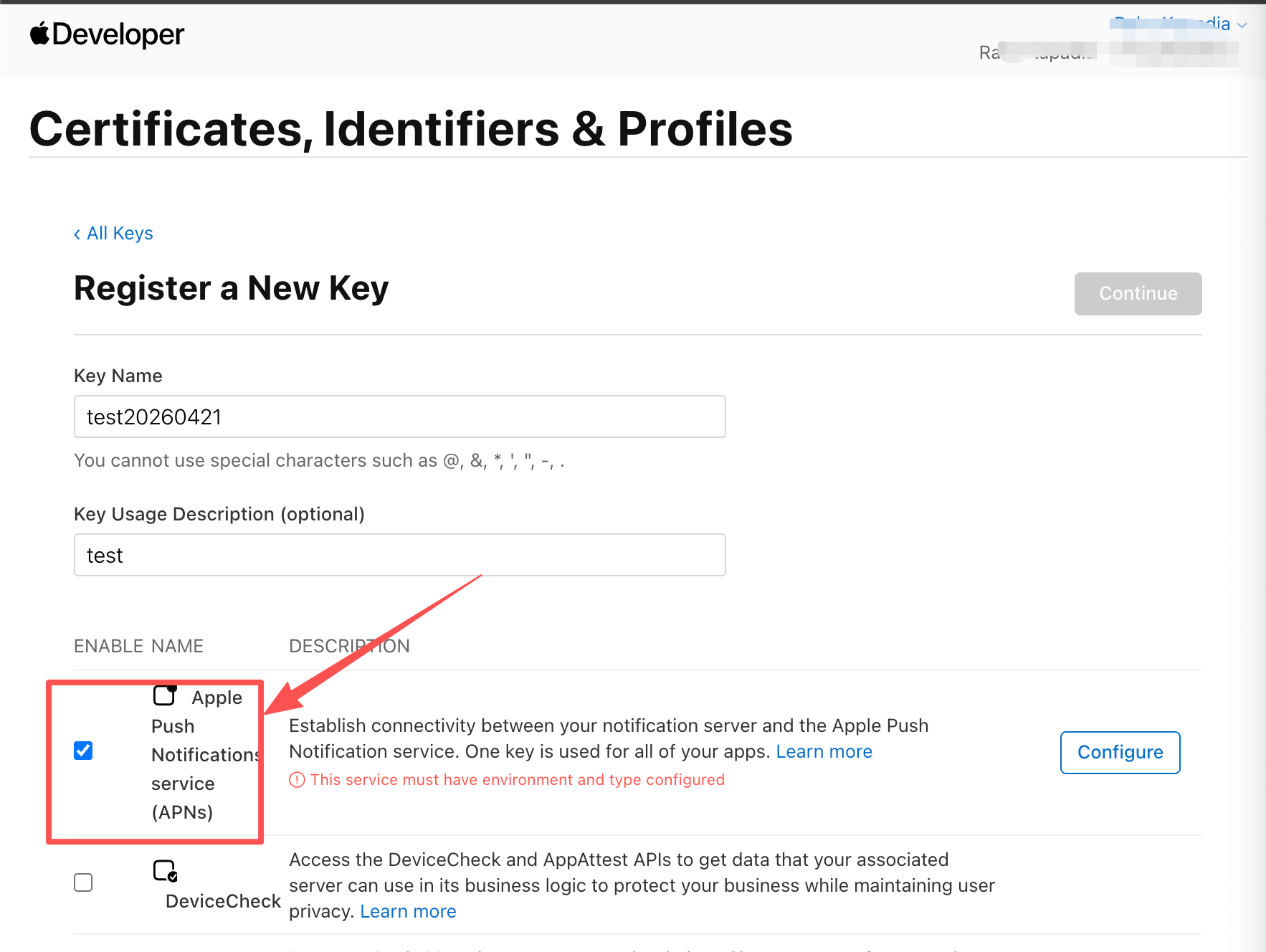Focus the Key Name input field

(399, 416)
